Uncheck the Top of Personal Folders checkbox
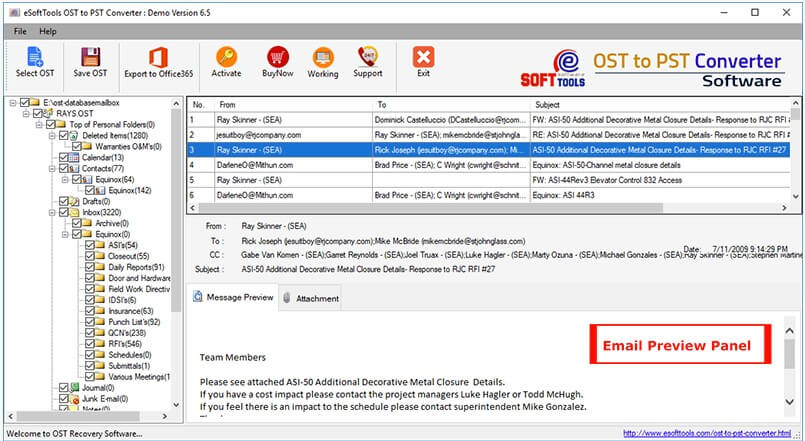The image size is (805, 441). pos(50,124)
